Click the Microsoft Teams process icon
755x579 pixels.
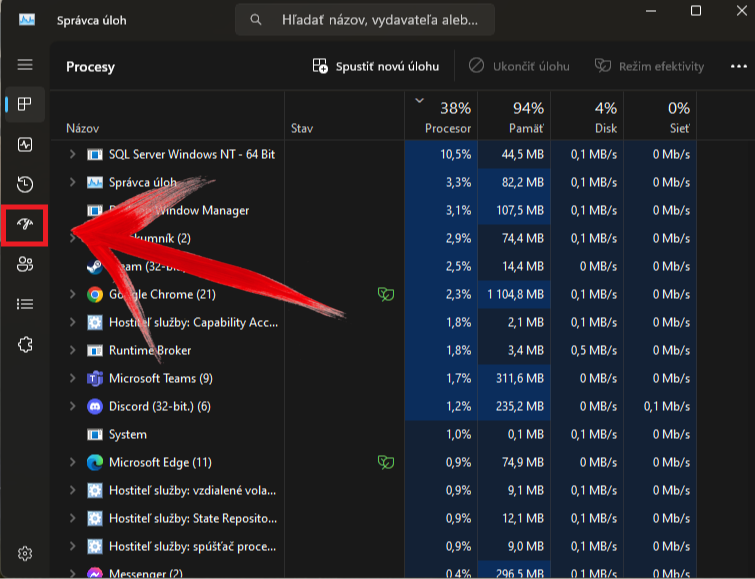point(95,379)
